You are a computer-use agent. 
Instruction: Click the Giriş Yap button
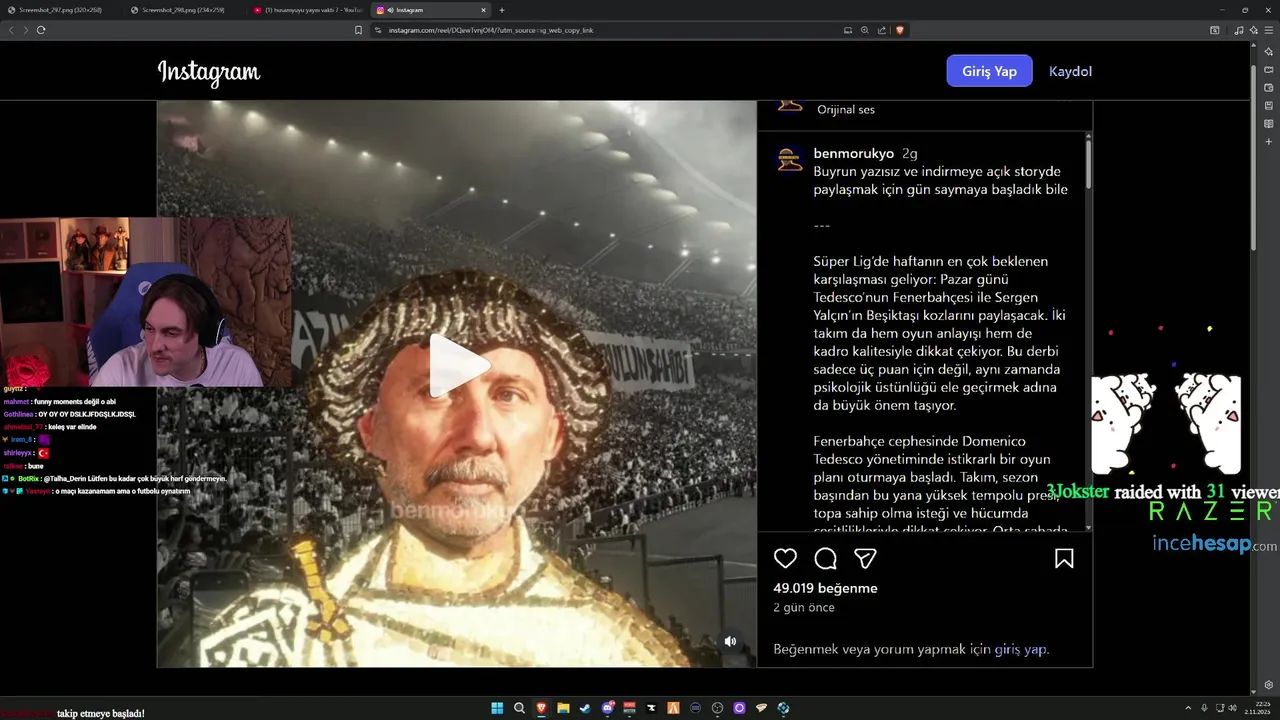tap(989, 71)
